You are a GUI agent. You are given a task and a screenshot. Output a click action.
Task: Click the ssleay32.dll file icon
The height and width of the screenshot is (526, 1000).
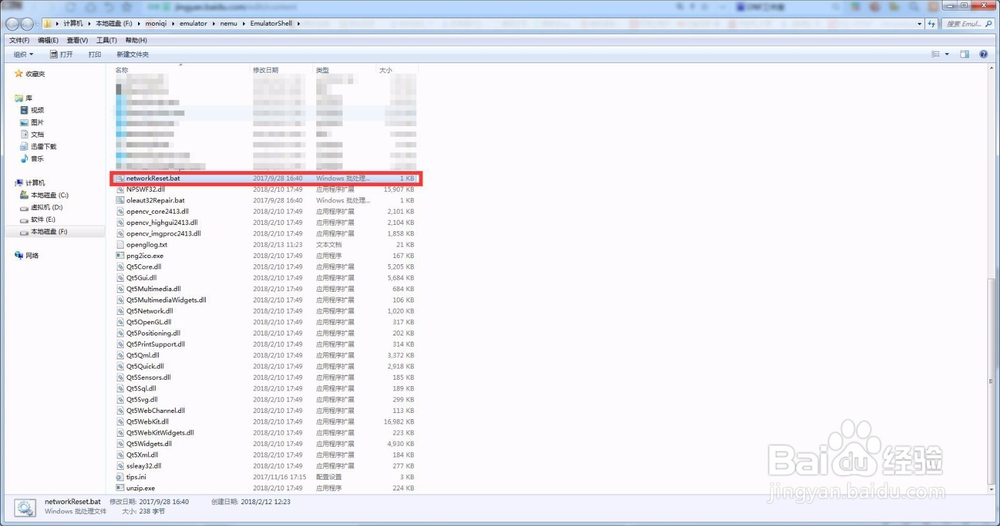(120, 466)
